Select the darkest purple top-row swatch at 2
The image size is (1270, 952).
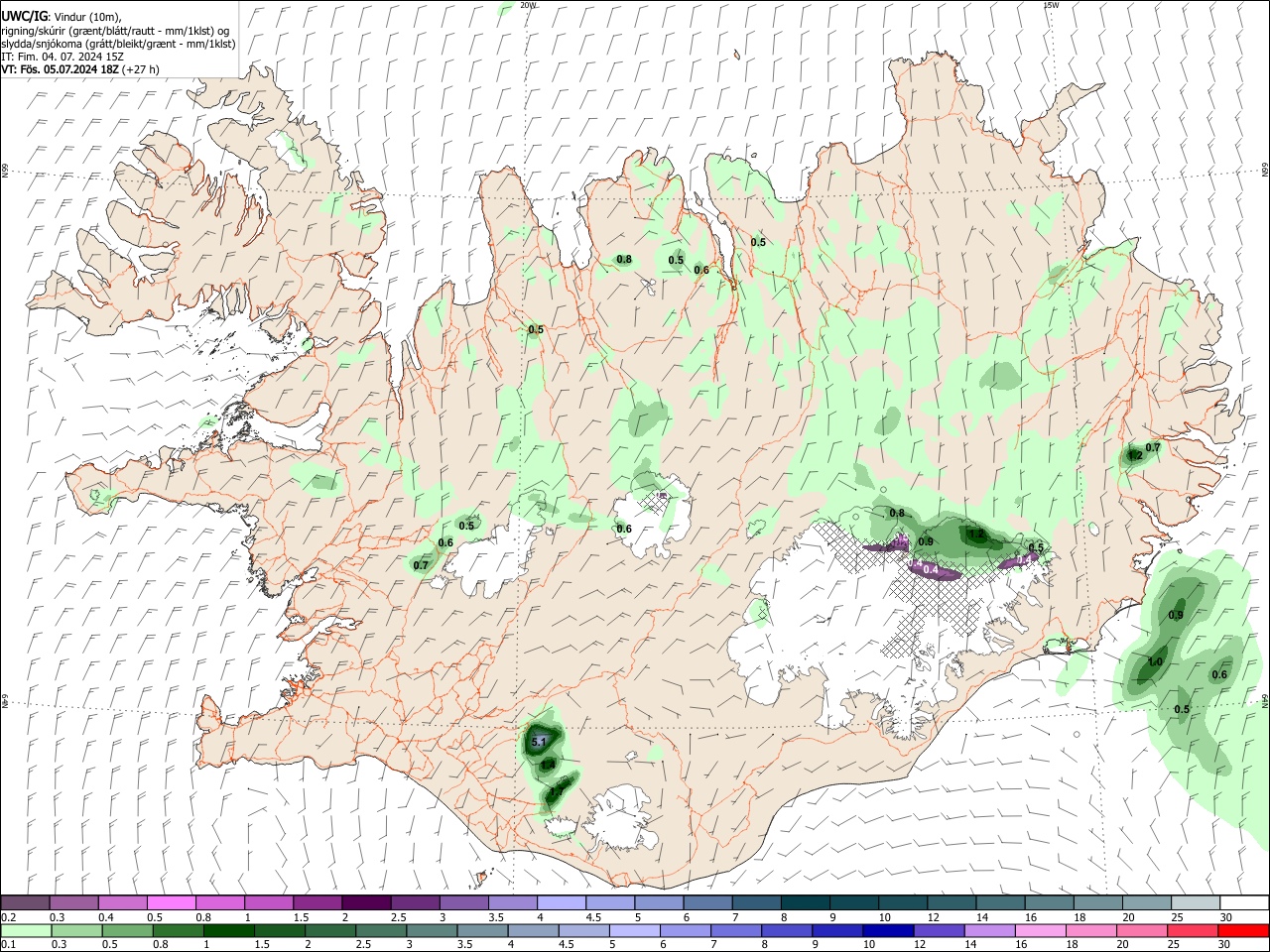pos(366,902)
